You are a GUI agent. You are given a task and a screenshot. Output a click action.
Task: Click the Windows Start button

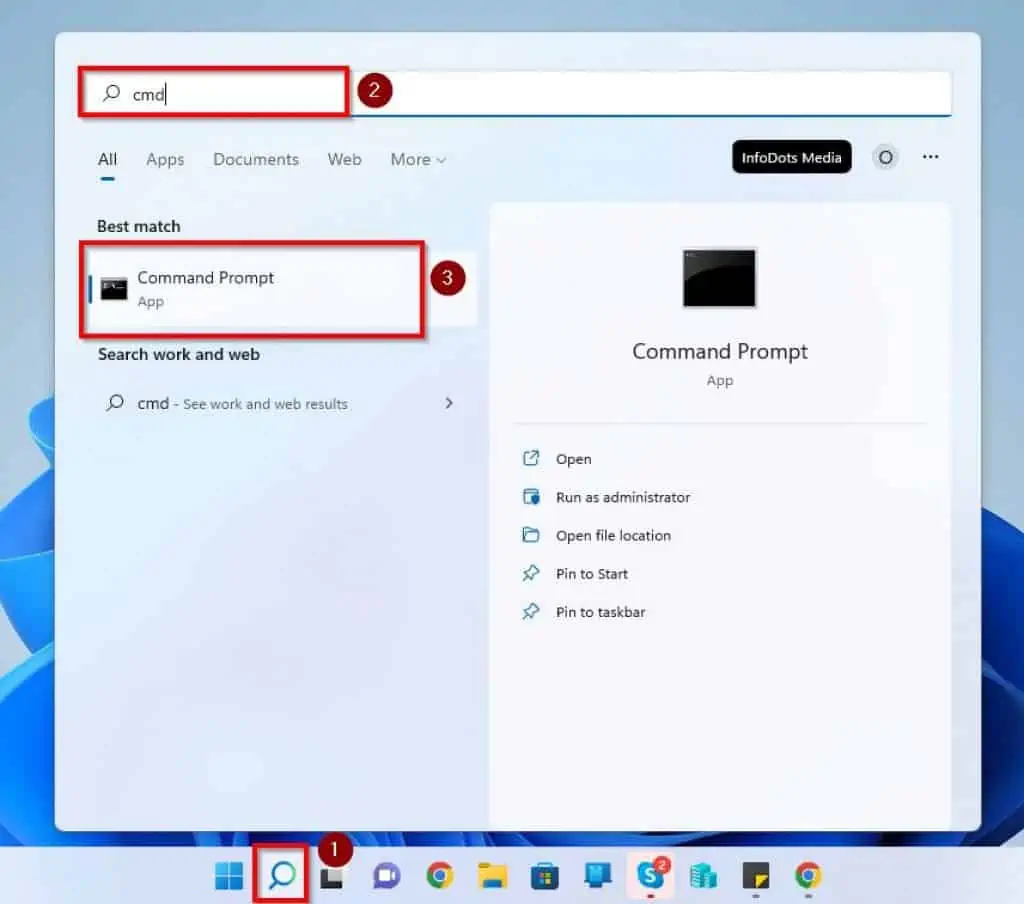click(x=229, y=876)
